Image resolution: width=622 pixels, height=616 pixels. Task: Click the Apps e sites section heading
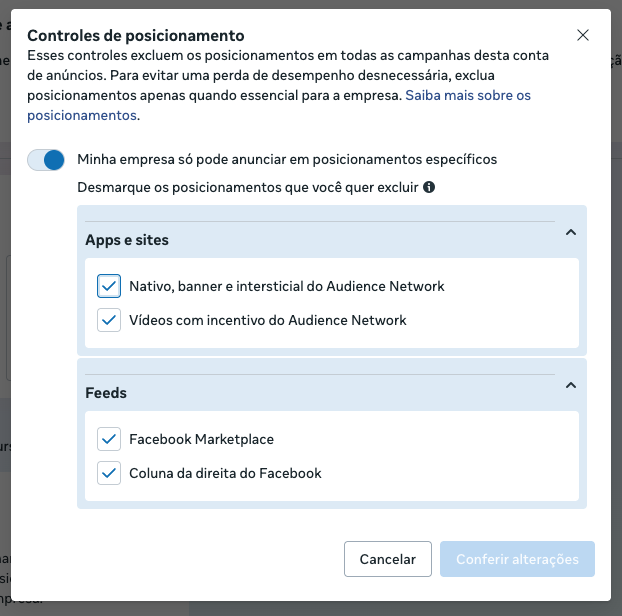(x=127, y=240)
